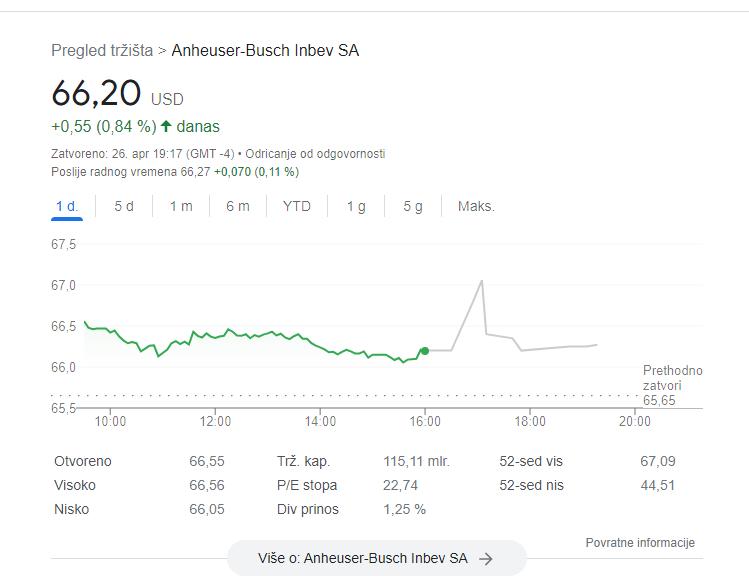Viewport: 749px width, 587px height.
Task: Open the Povratne informacije feedback link
Action: tap(640, 543)
